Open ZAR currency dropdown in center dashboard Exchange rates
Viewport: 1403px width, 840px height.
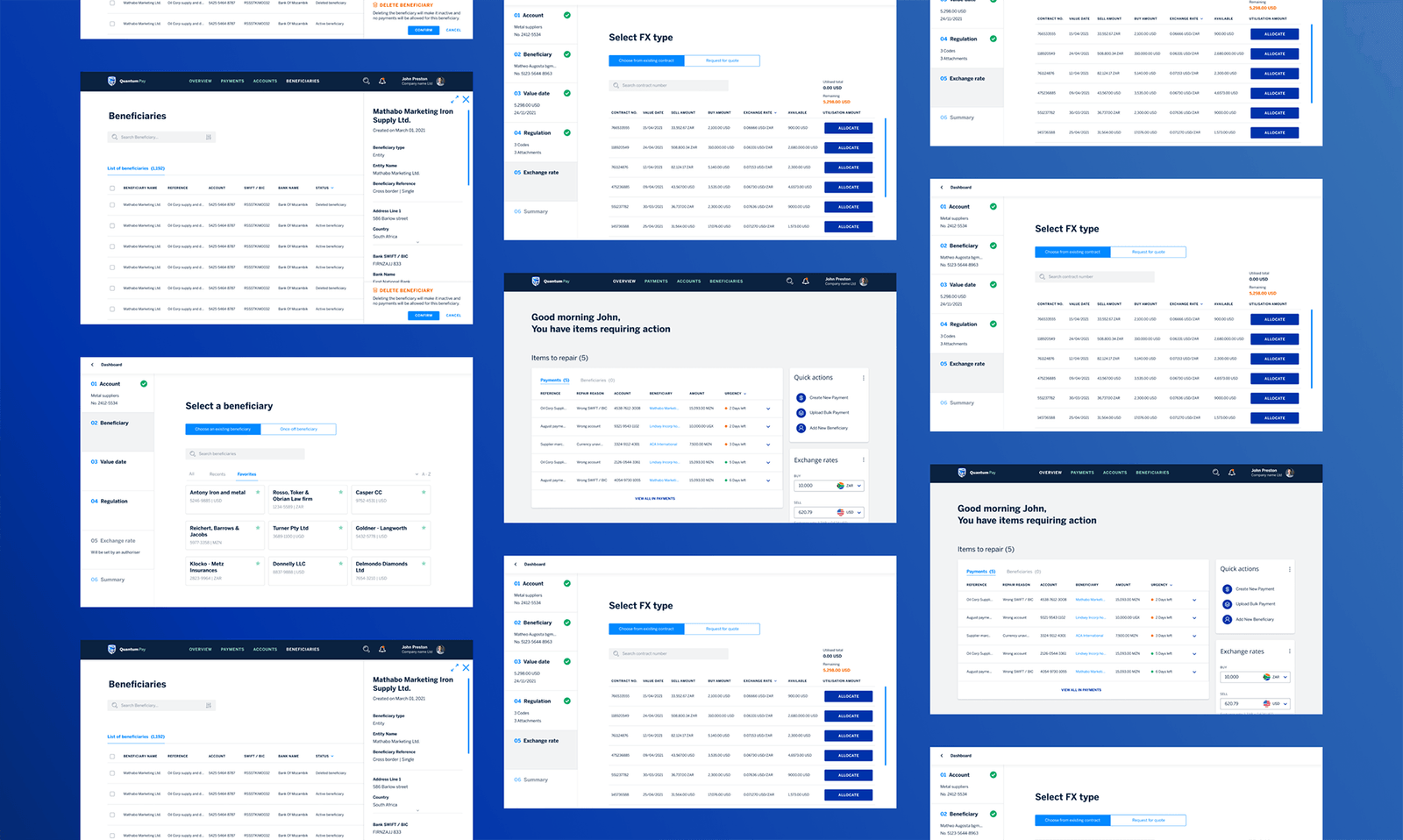[x=850, y=486]
